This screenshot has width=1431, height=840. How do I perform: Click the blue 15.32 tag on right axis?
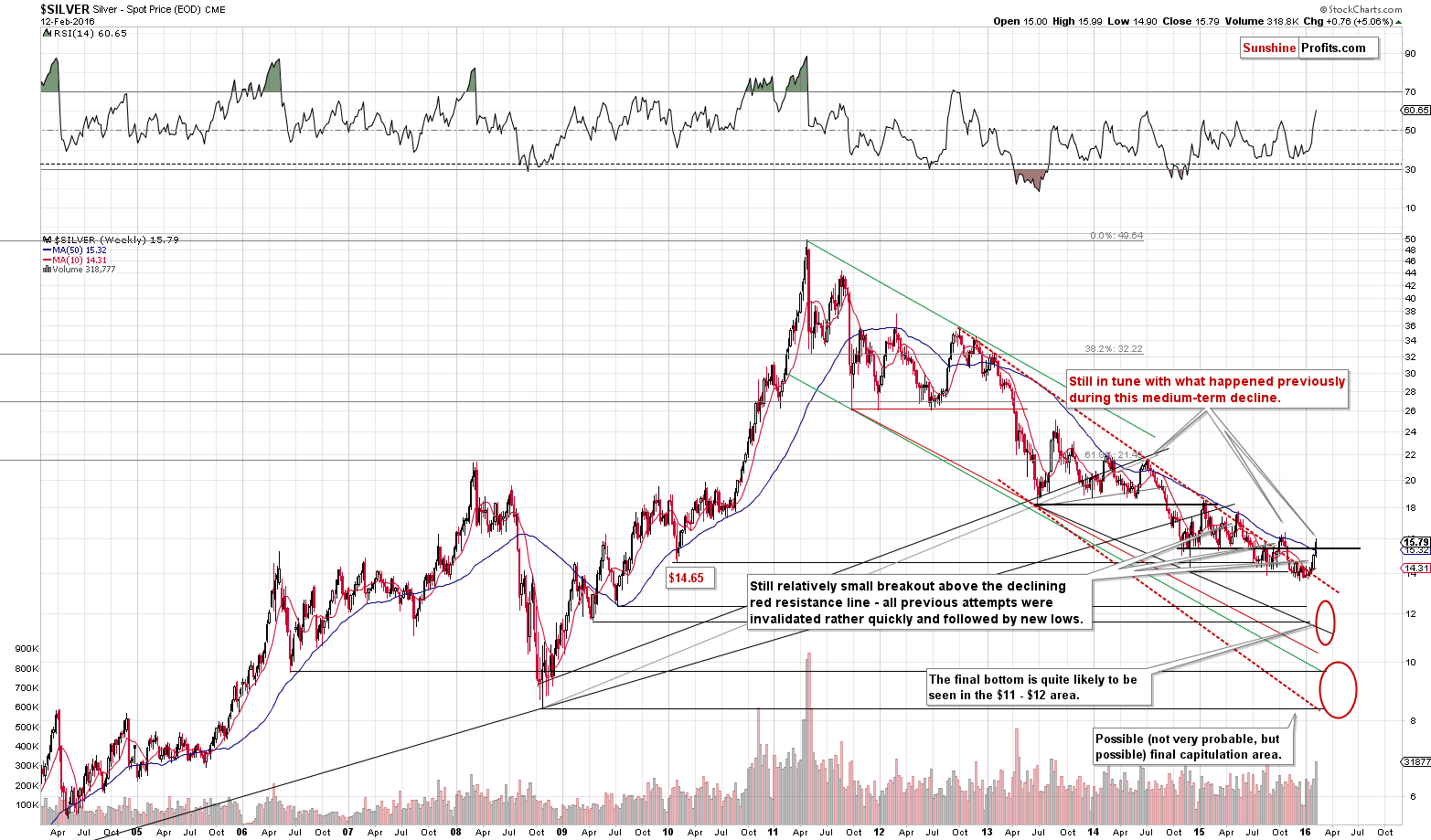[1415, 550]
